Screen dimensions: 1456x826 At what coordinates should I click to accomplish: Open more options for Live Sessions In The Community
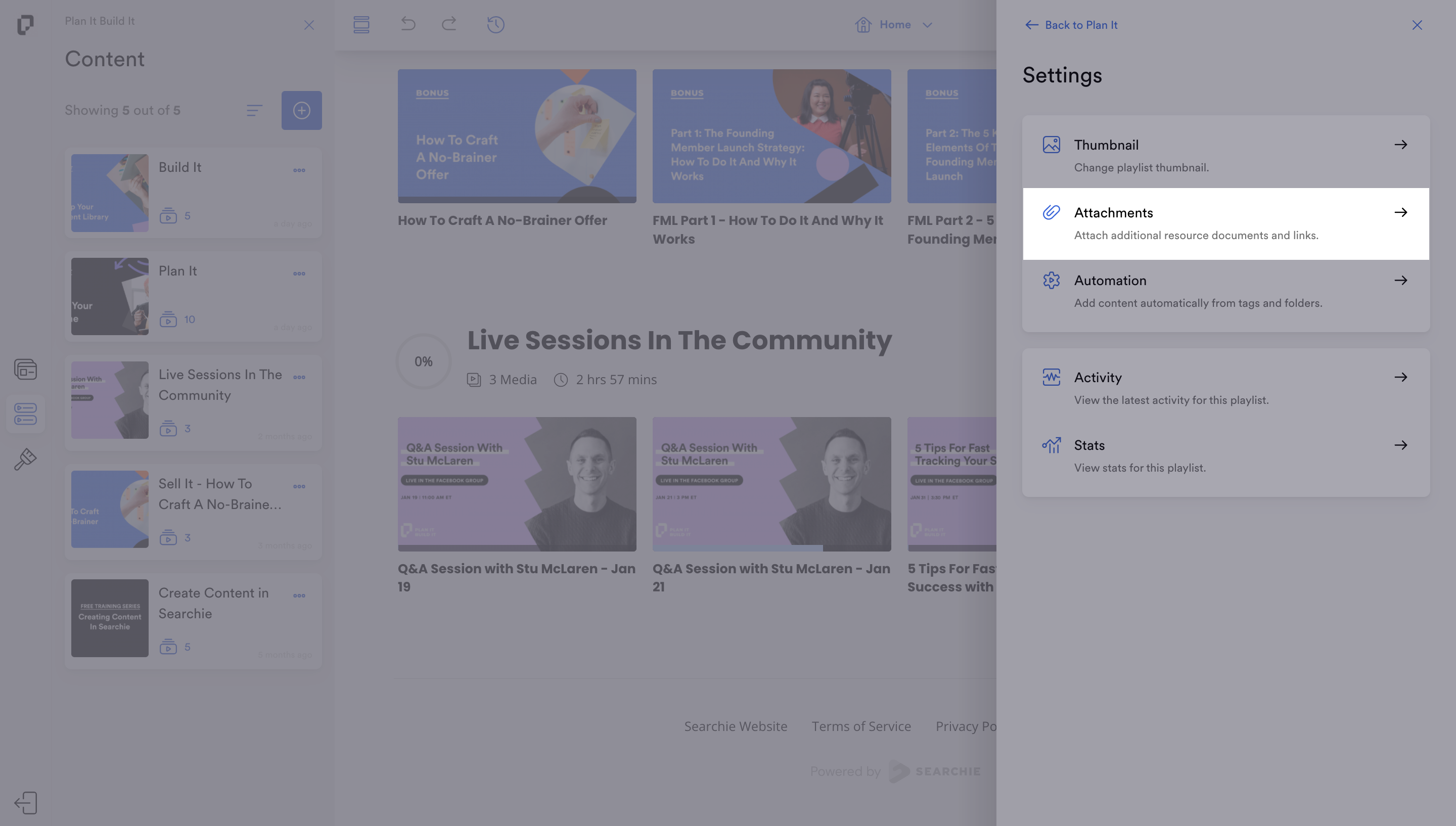[x=299, y=377]
